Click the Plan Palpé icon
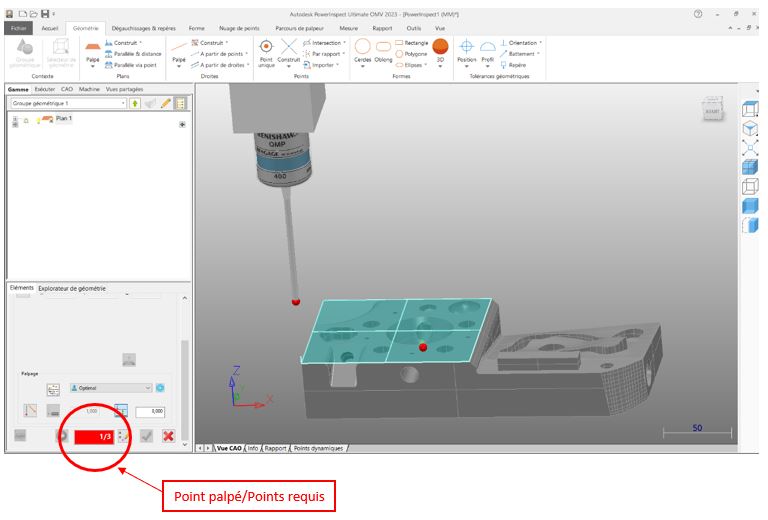The height and width of the screenshot is (520, 768). 93,52
